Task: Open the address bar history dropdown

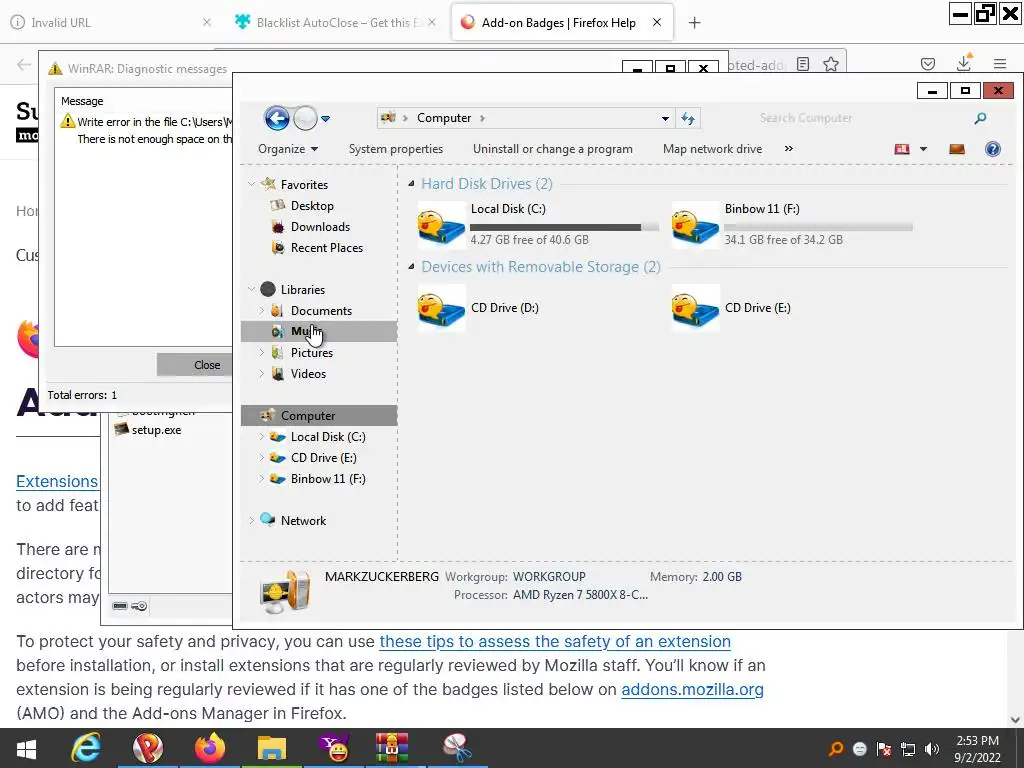Action: pyautogui.click(x=665, y=118)
